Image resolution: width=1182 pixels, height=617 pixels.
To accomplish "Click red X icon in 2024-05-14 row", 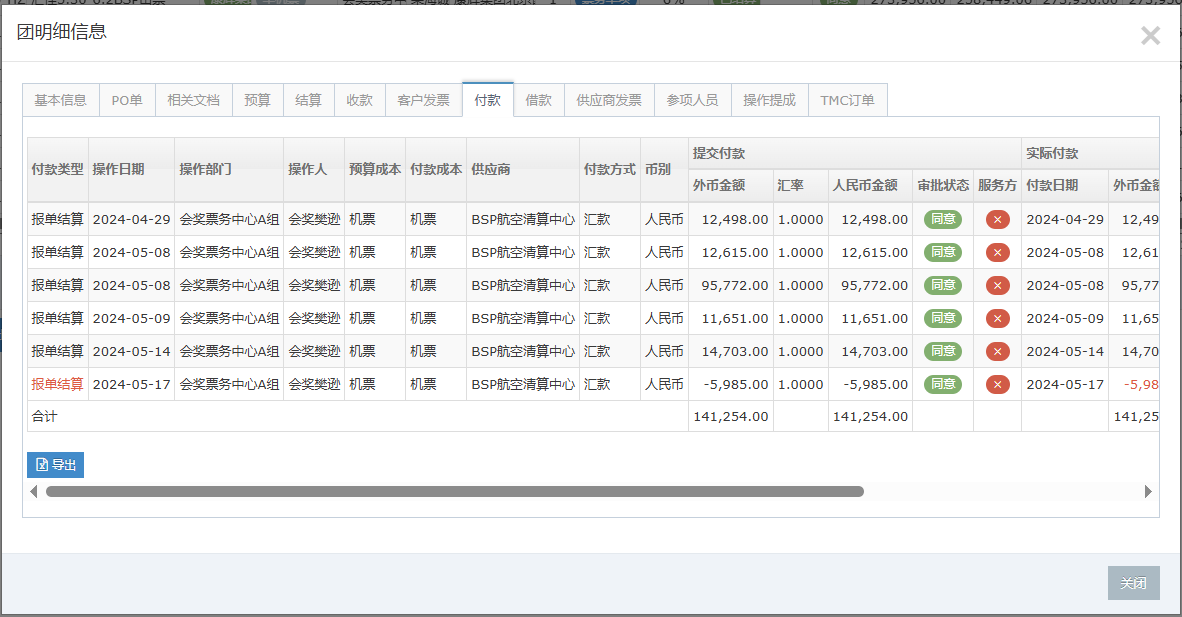I will pos(997,352).
